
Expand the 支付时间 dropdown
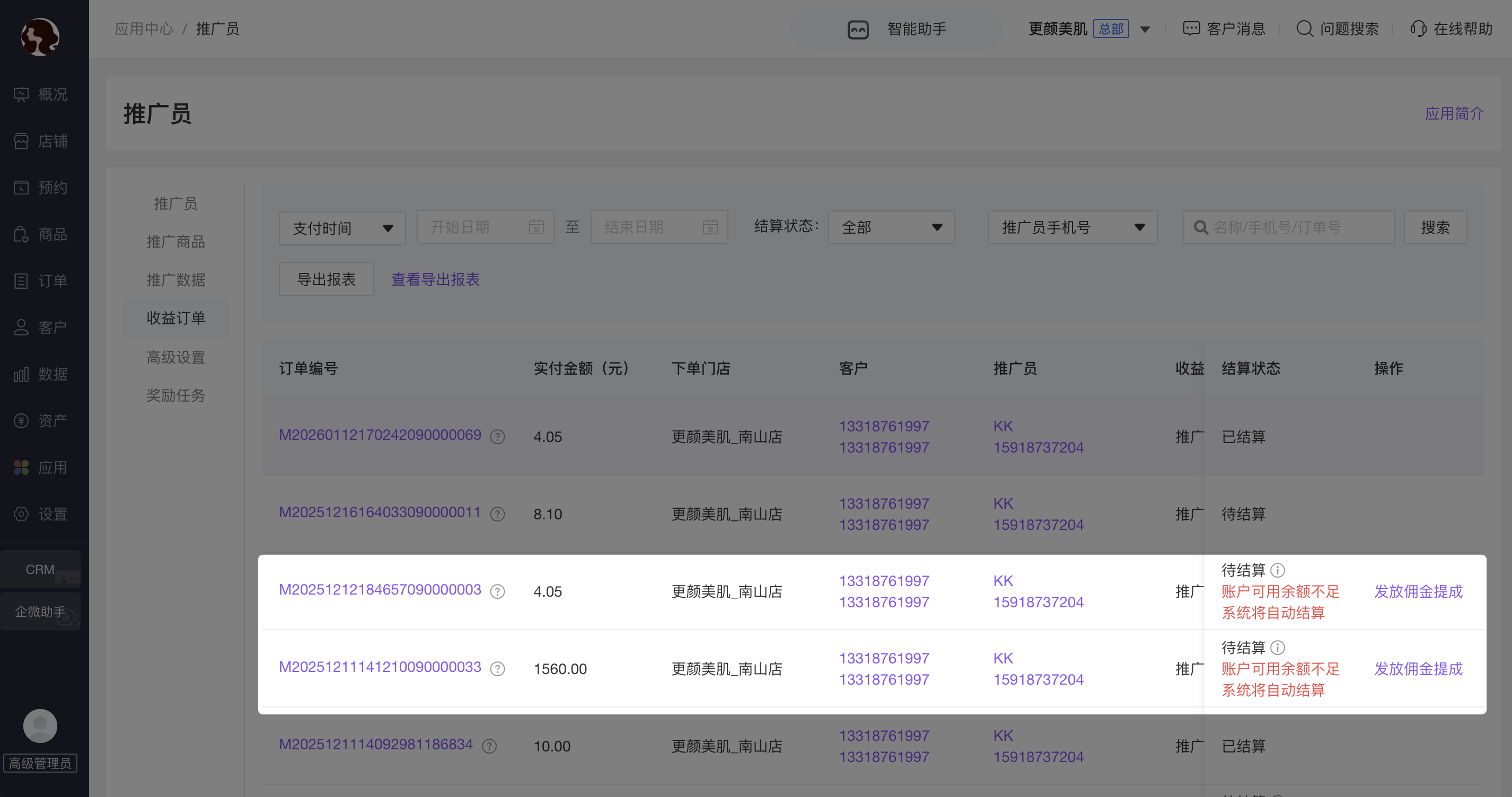point(341,228)
